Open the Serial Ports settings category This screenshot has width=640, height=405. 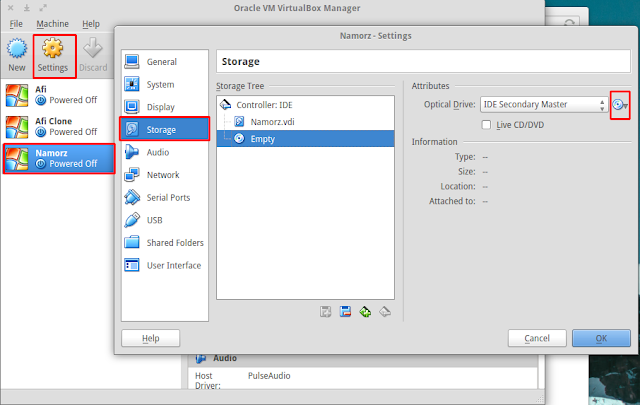(164, 198)
